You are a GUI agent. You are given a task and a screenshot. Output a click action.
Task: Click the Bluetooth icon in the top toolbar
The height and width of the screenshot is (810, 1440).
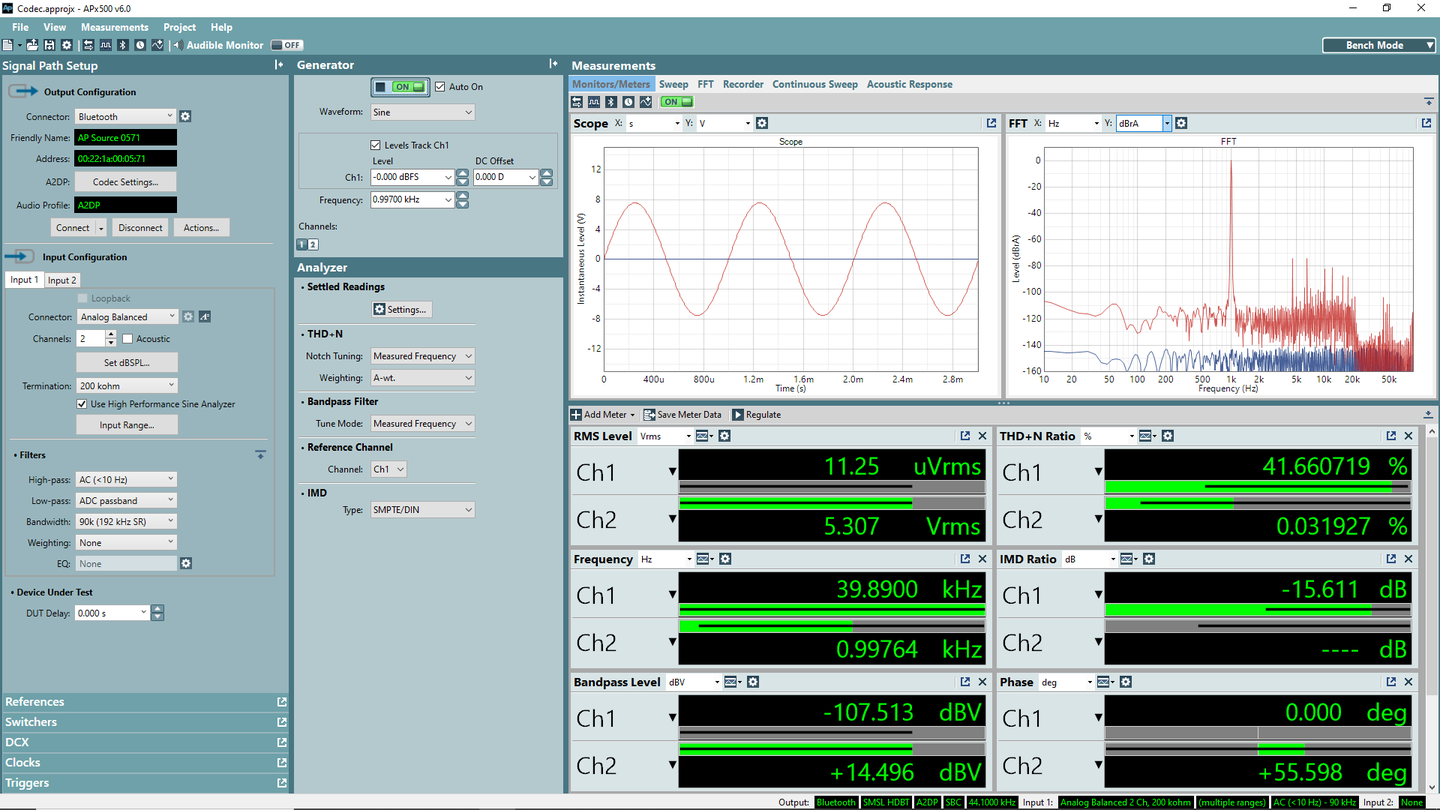tap(123, 45)
